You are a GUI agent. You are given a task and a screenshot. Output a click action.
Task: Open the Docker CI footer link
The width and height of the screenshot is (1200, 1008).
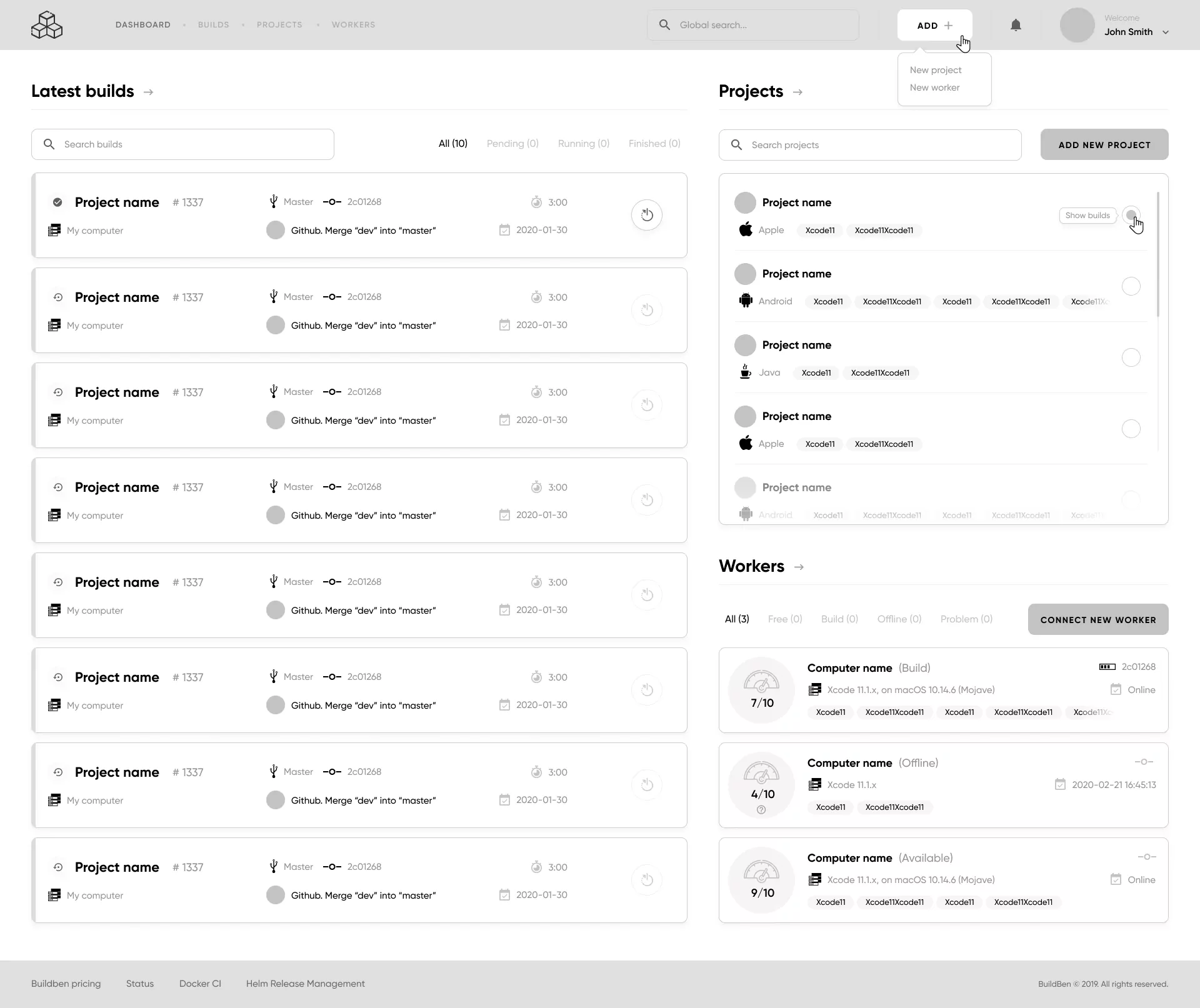pos(199,983)
